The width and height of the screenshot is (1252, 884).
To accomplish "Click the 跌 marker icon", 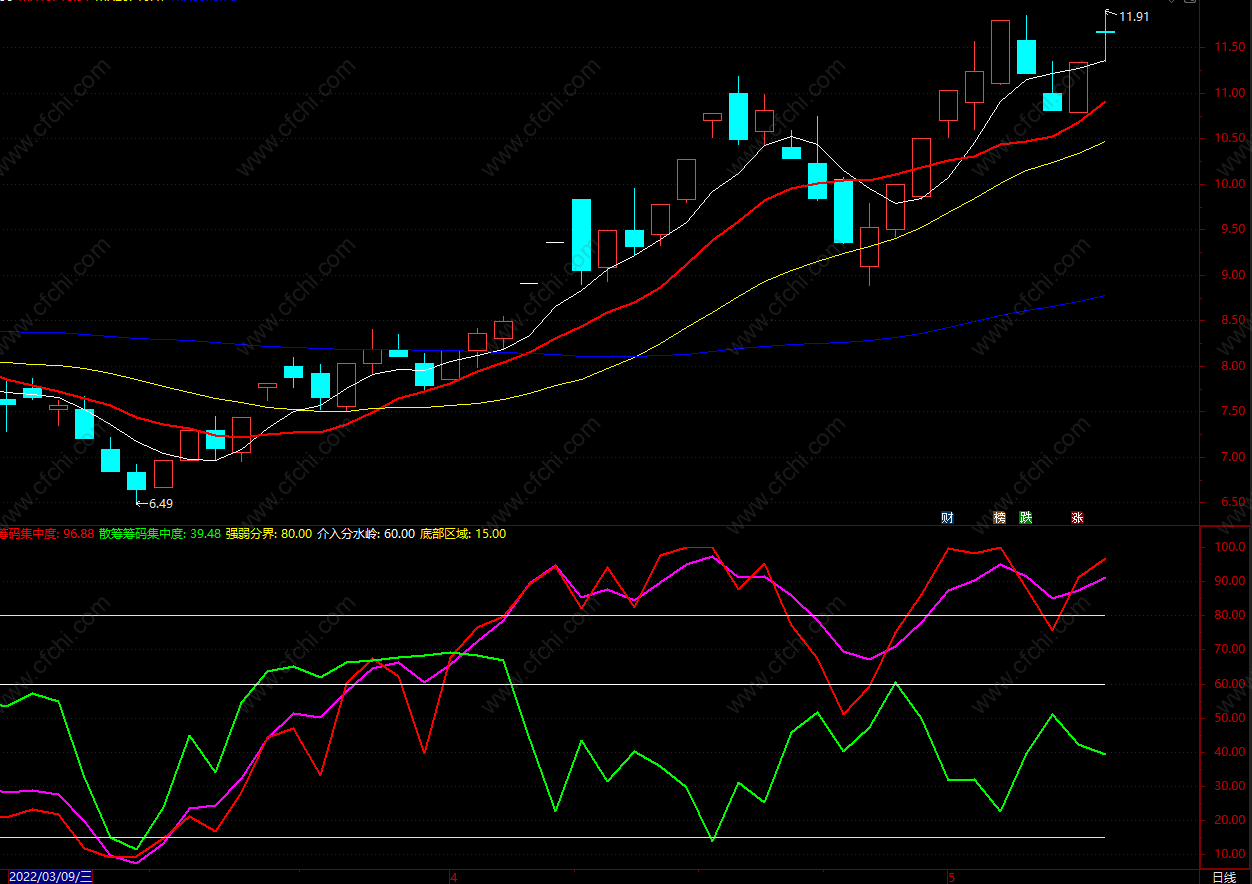I will pos(1025,517).
